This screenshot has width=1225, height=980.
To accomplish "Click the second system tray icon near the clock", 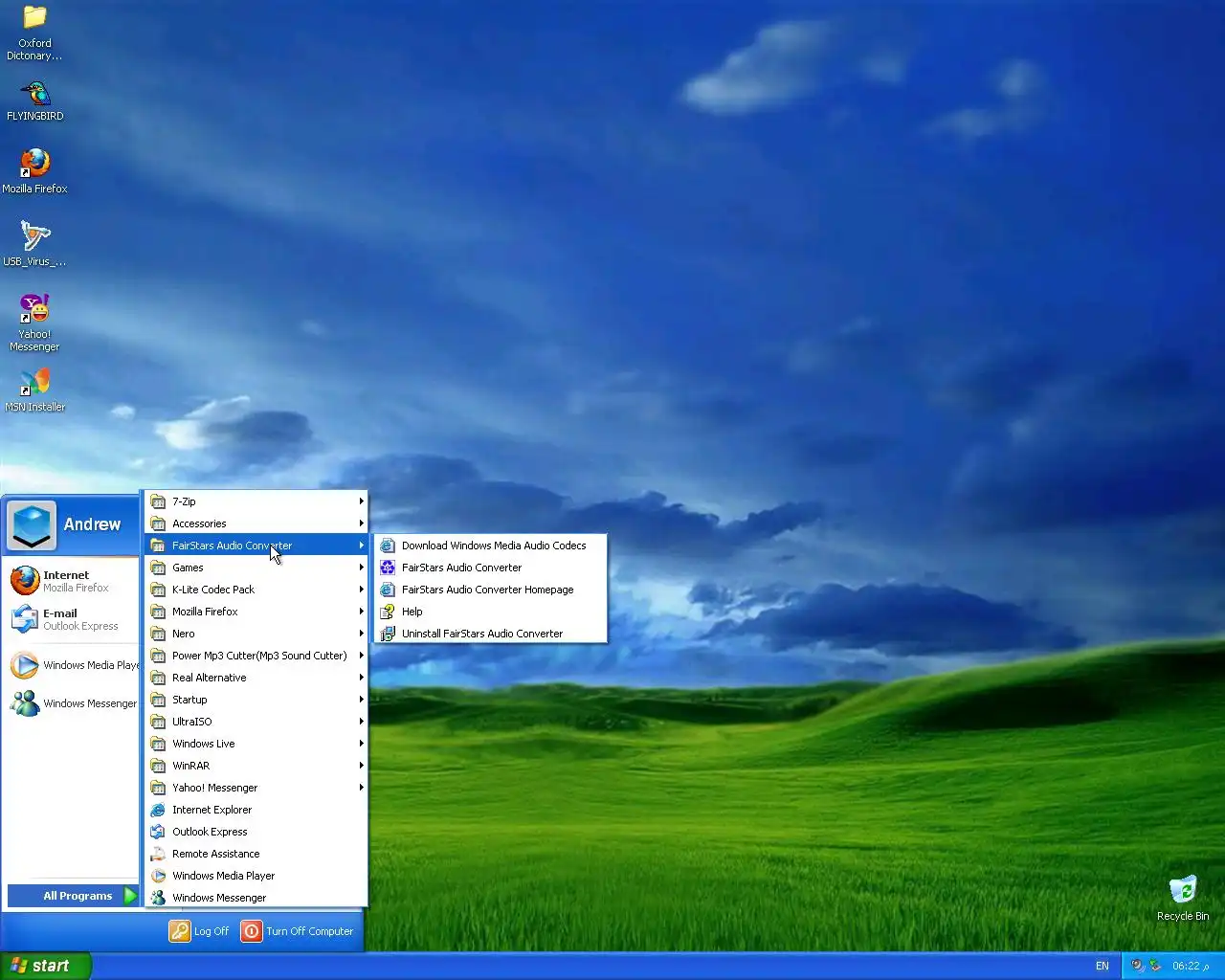I will (1155, 966).
